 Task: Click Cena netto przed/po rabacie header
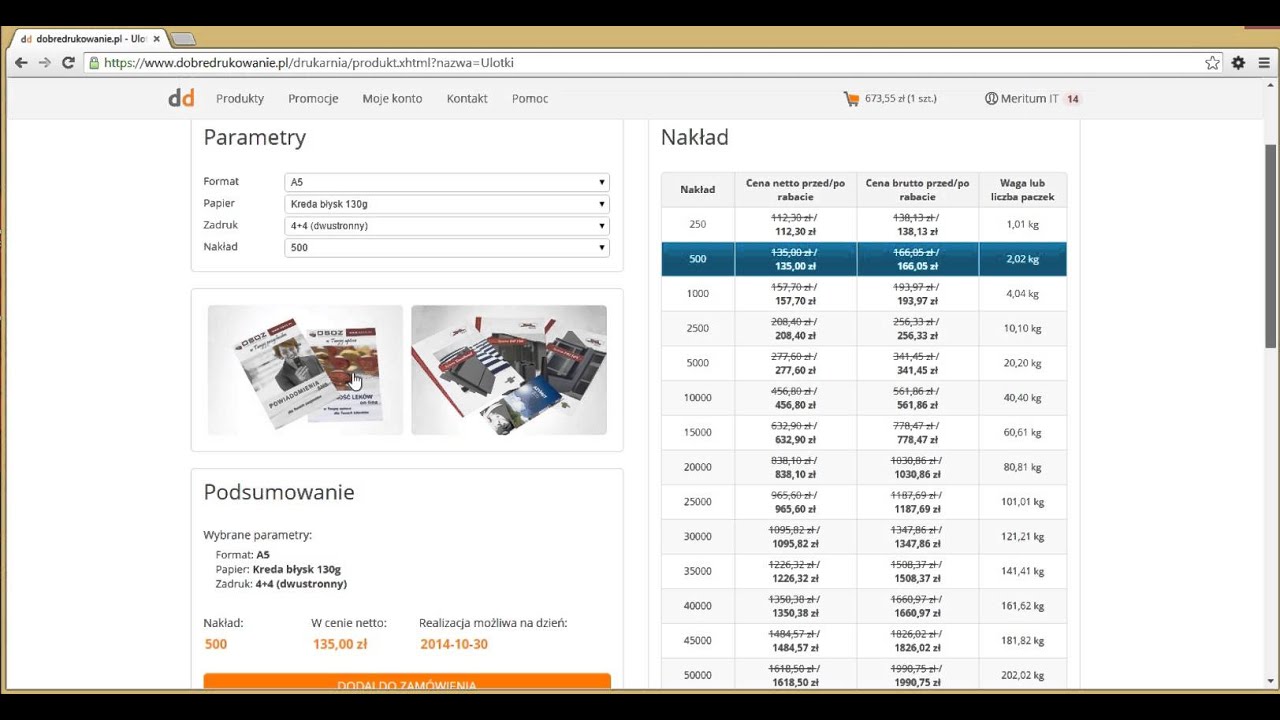tap(795, 190)
